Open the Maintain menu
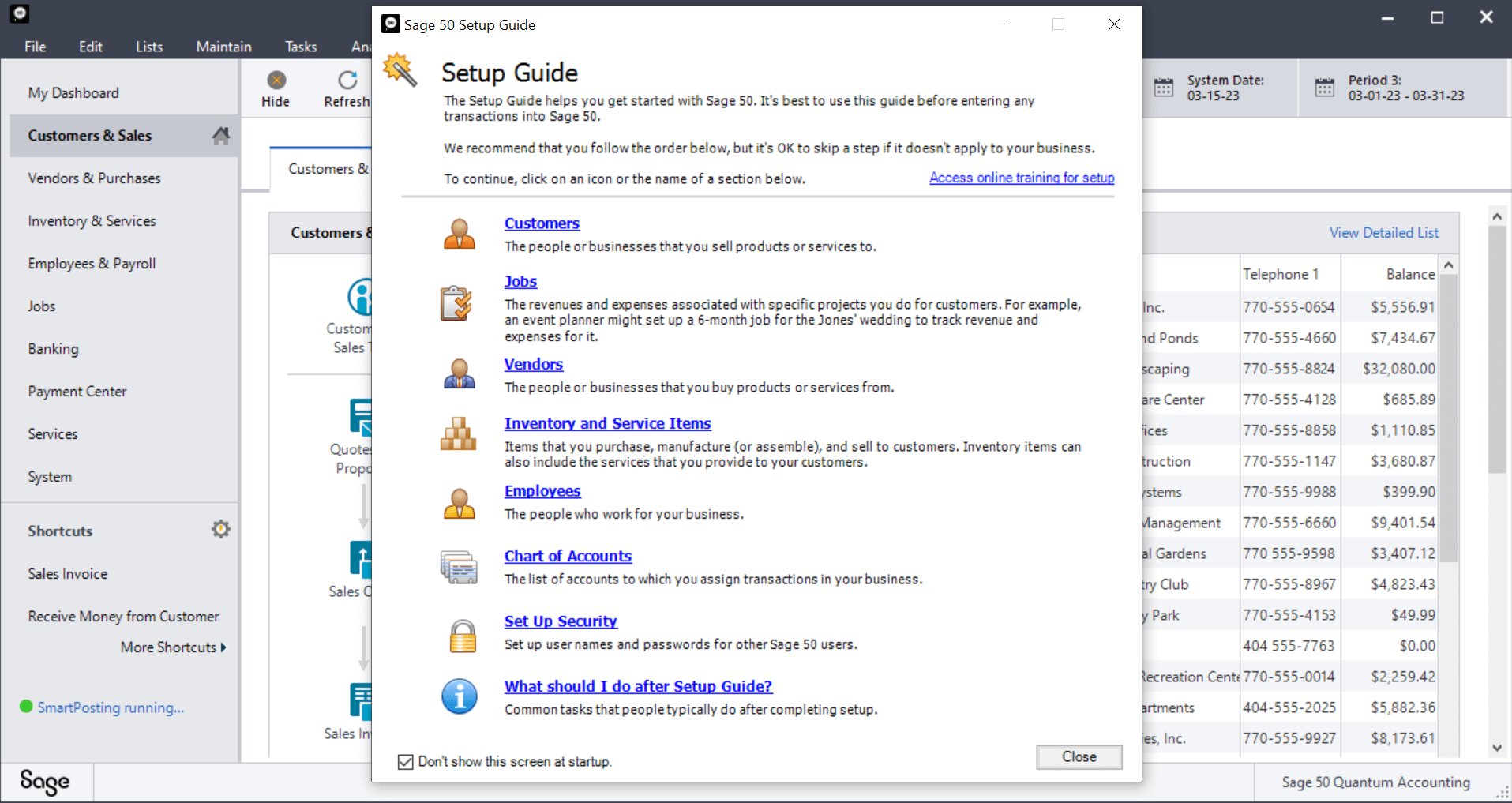The image size is (1512, 803). tap(223, 47)
